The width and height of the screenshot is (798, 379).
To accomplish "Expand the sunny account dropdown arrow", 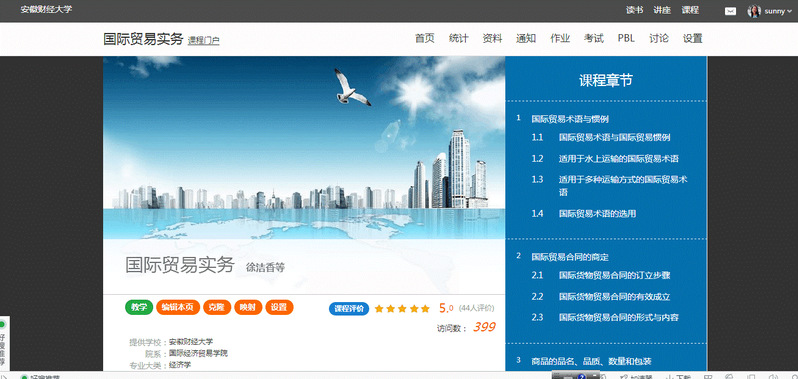I will click(789, 12).
